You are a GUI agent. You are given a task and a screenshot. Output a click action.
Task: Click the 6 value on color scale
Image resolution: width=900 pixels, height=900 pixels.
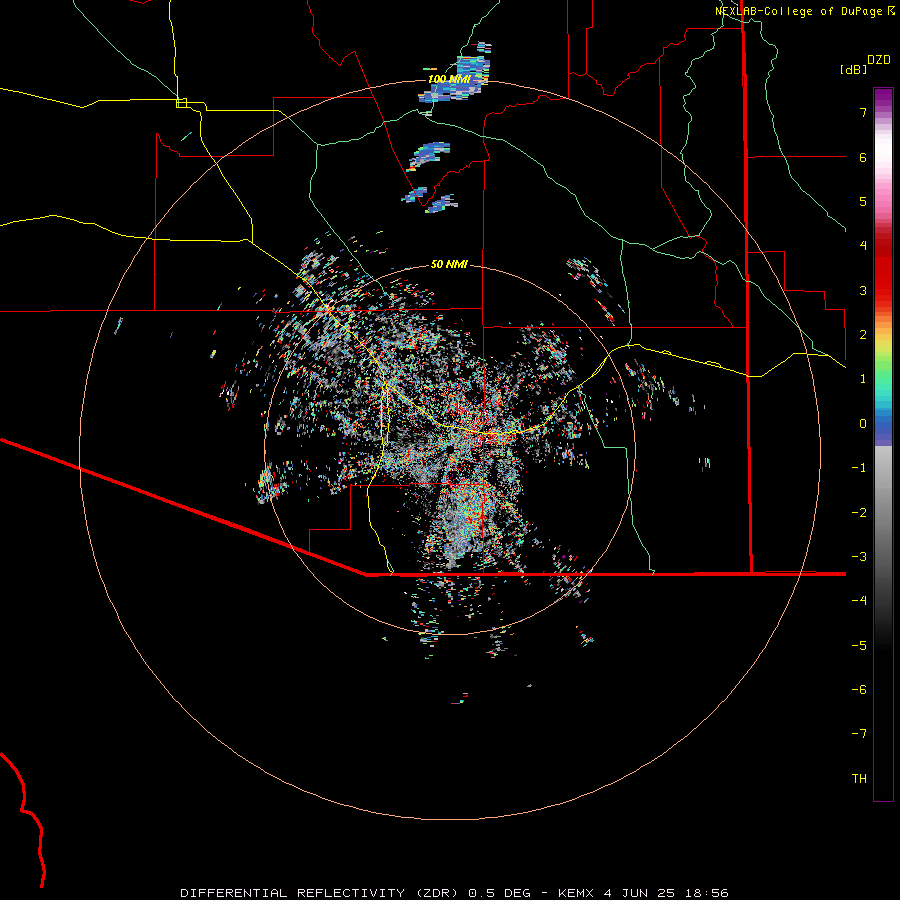pos(863,157)
